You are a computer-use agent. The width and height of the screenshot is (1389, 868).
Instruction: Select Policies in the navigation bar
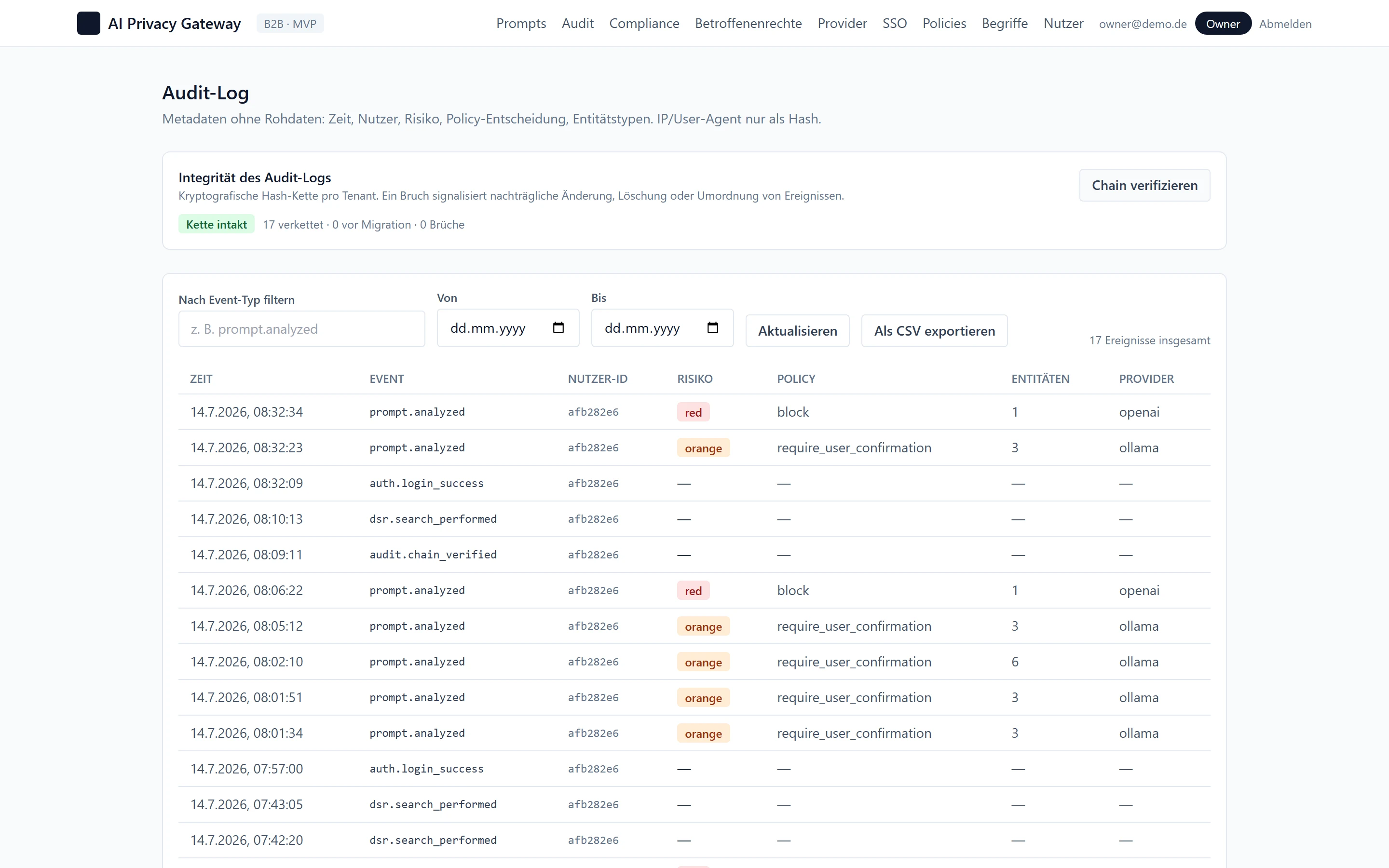tap(944, 24)
